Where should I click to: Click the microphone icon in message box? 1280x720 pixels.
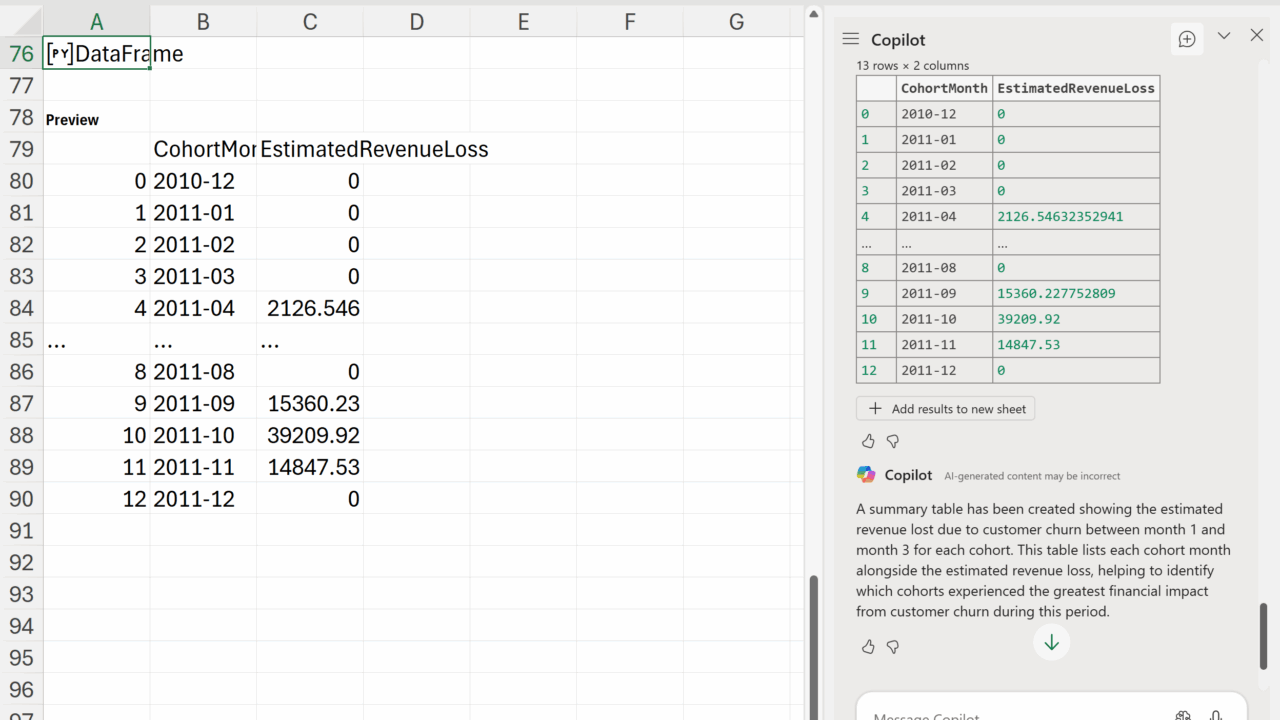(1216, 714)
